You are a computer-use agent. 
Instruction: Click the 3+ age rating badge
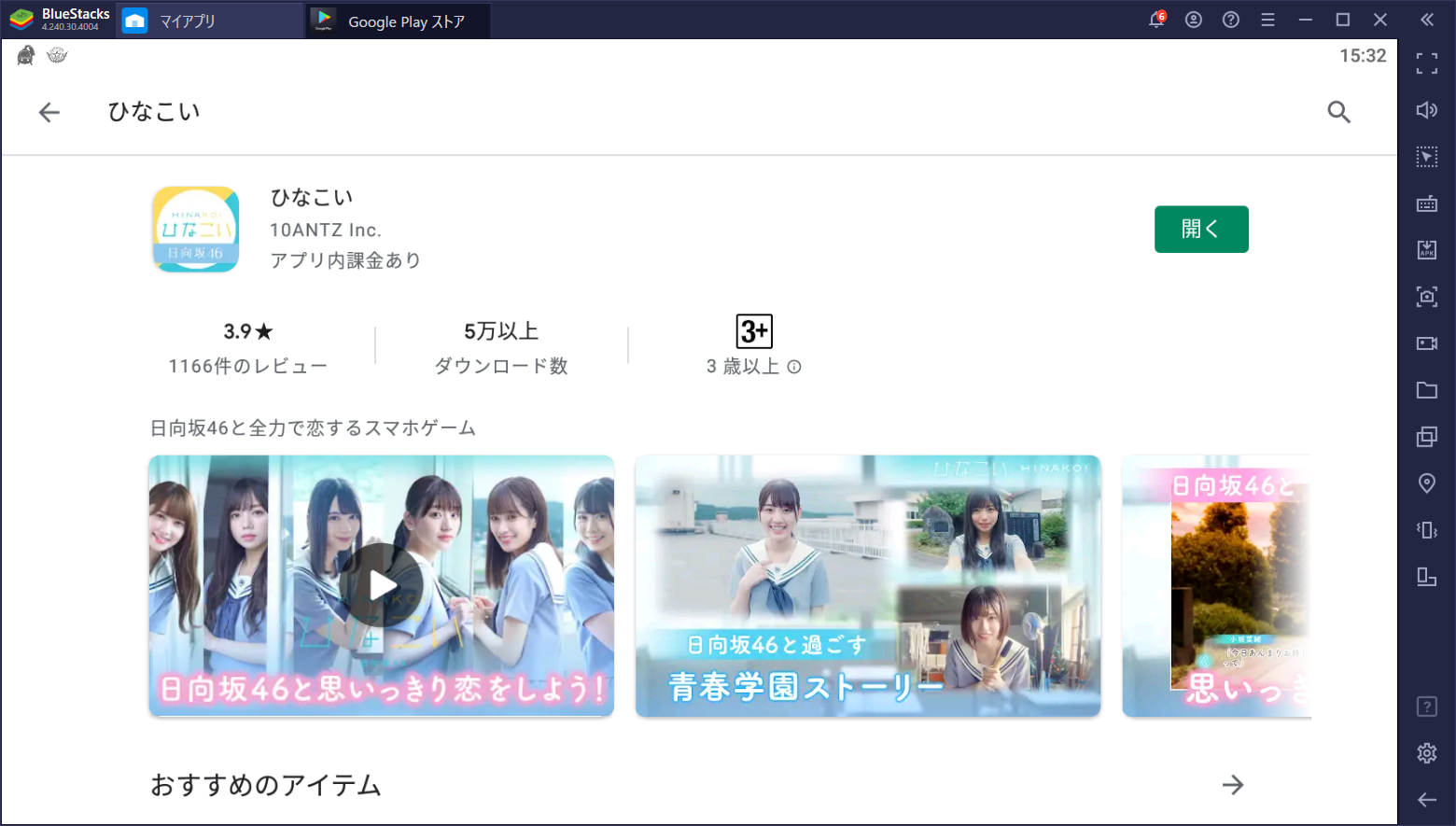754,331
